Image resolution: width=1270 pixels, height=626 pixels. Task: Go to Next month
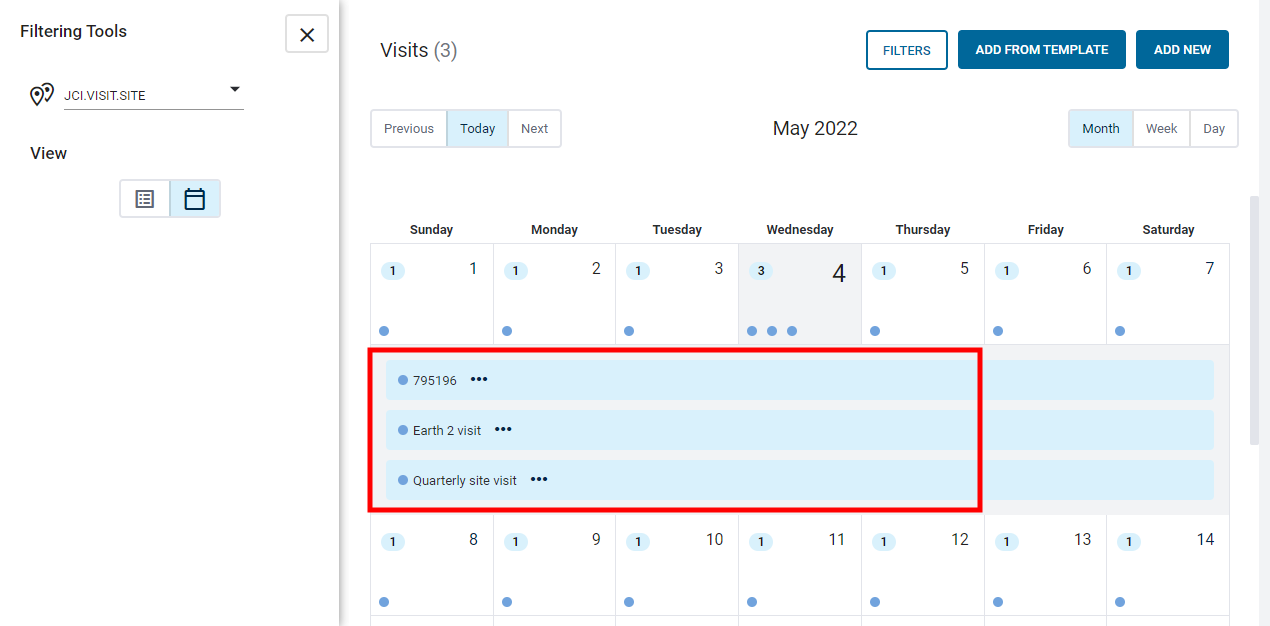(535, 129)
